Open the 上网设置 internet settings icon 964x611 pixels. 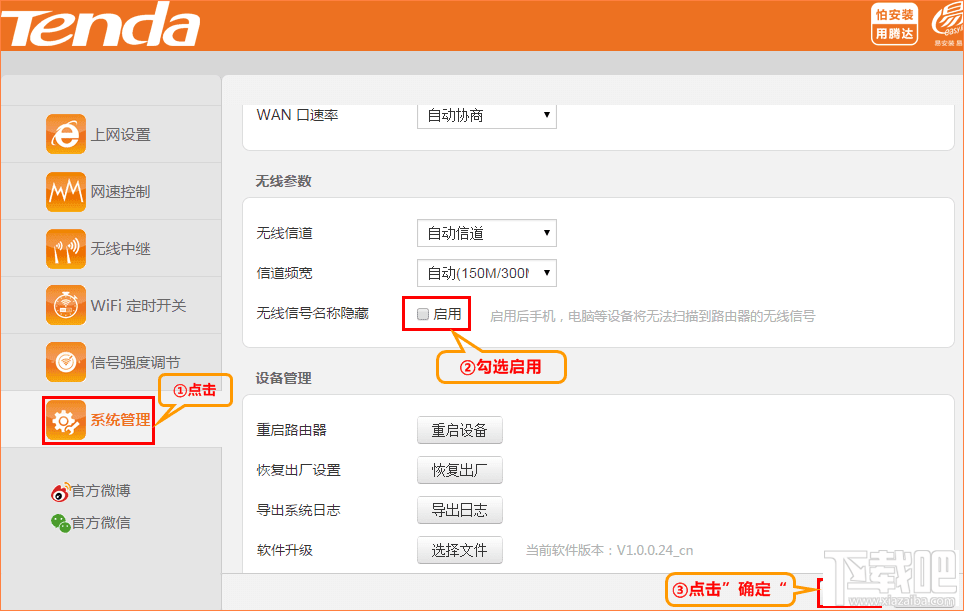(64, 133)
